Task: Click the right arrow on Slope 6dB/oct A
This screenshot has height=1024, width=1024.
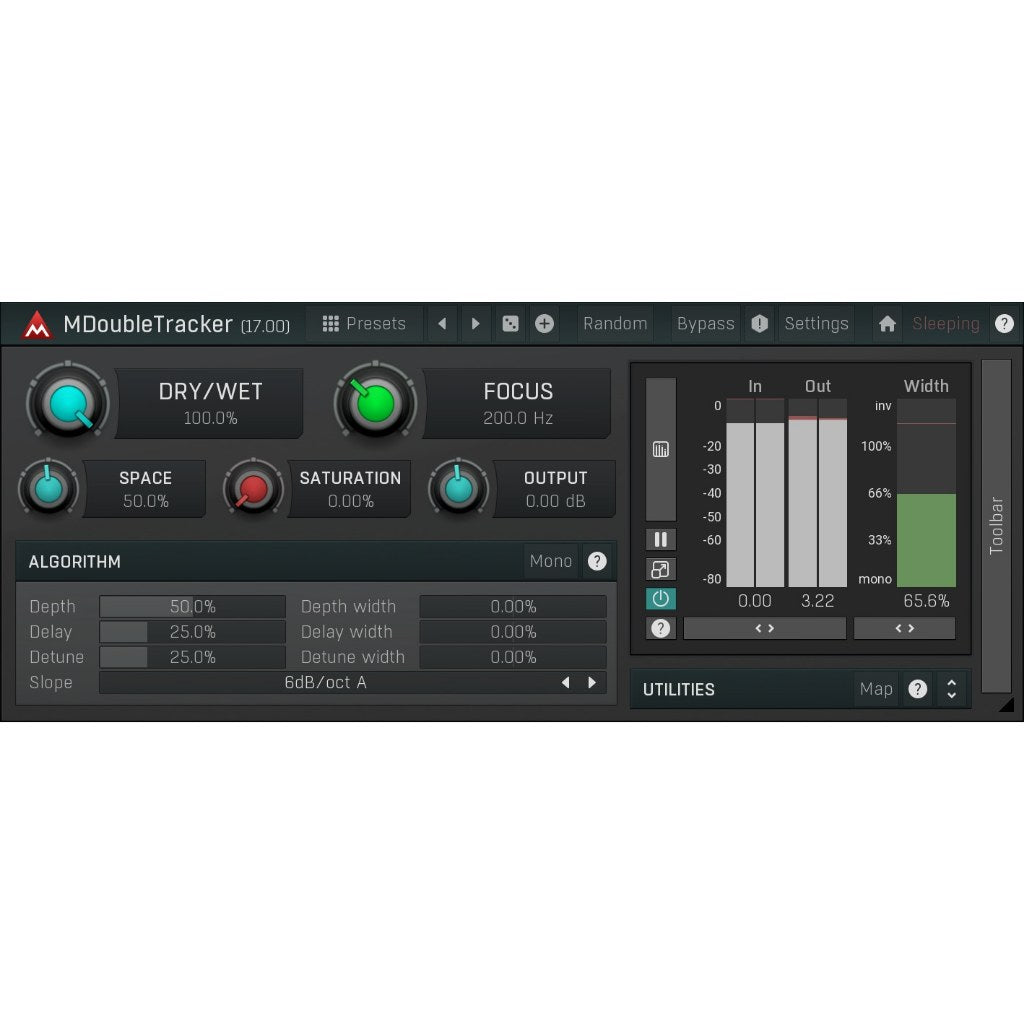Action: point(592,682)
